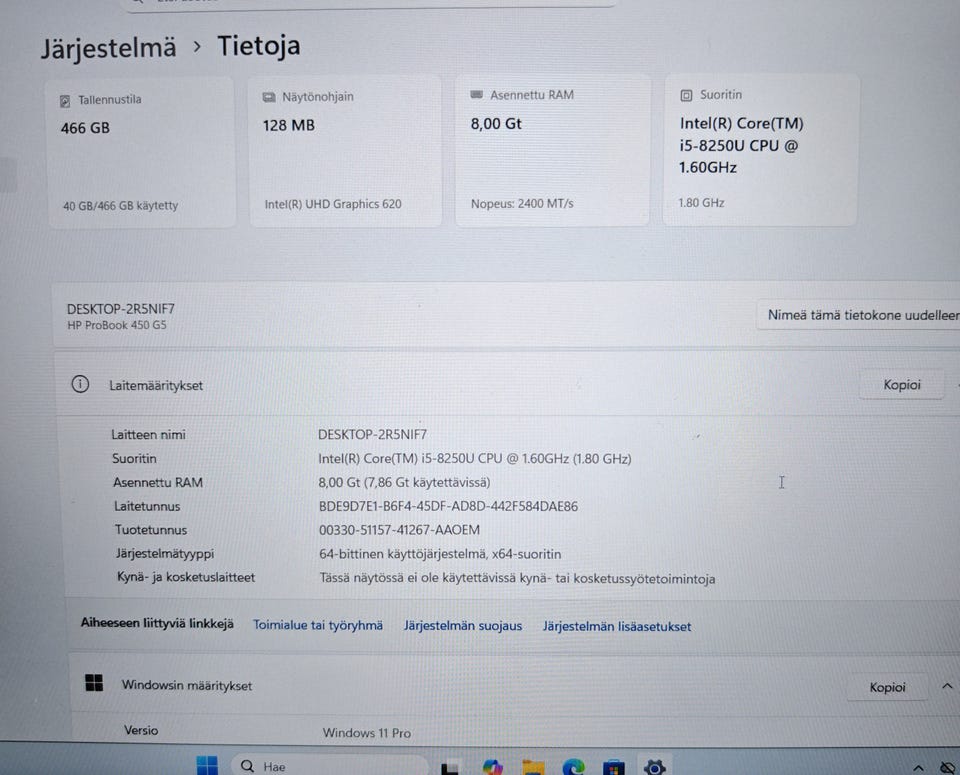Viewport: 960px width, 775px height.
Task: Show hidden system tray icons
Action: 918,768
